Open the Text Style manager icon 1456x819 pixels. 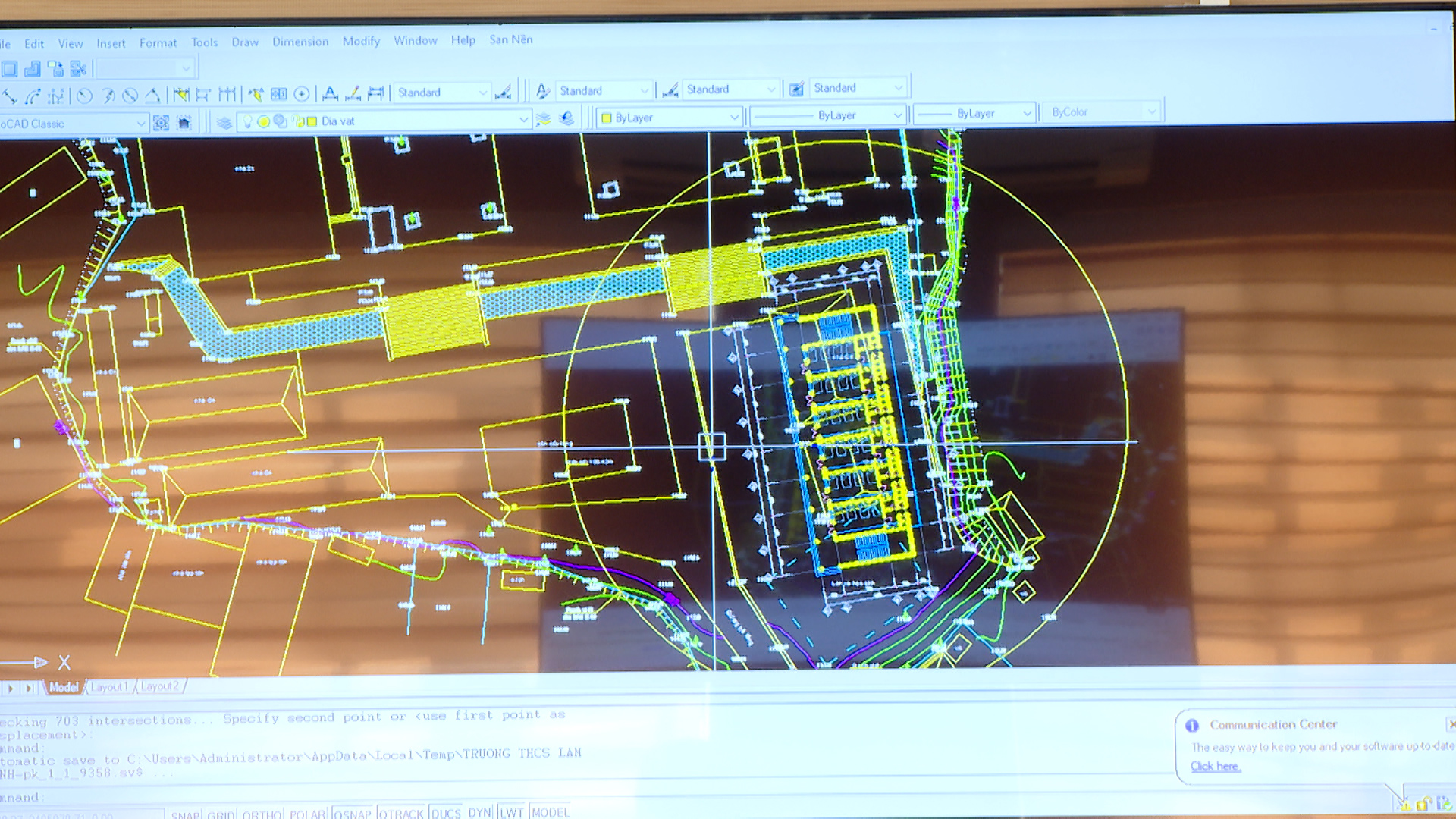pyautogui.click(x=543, y=91)
